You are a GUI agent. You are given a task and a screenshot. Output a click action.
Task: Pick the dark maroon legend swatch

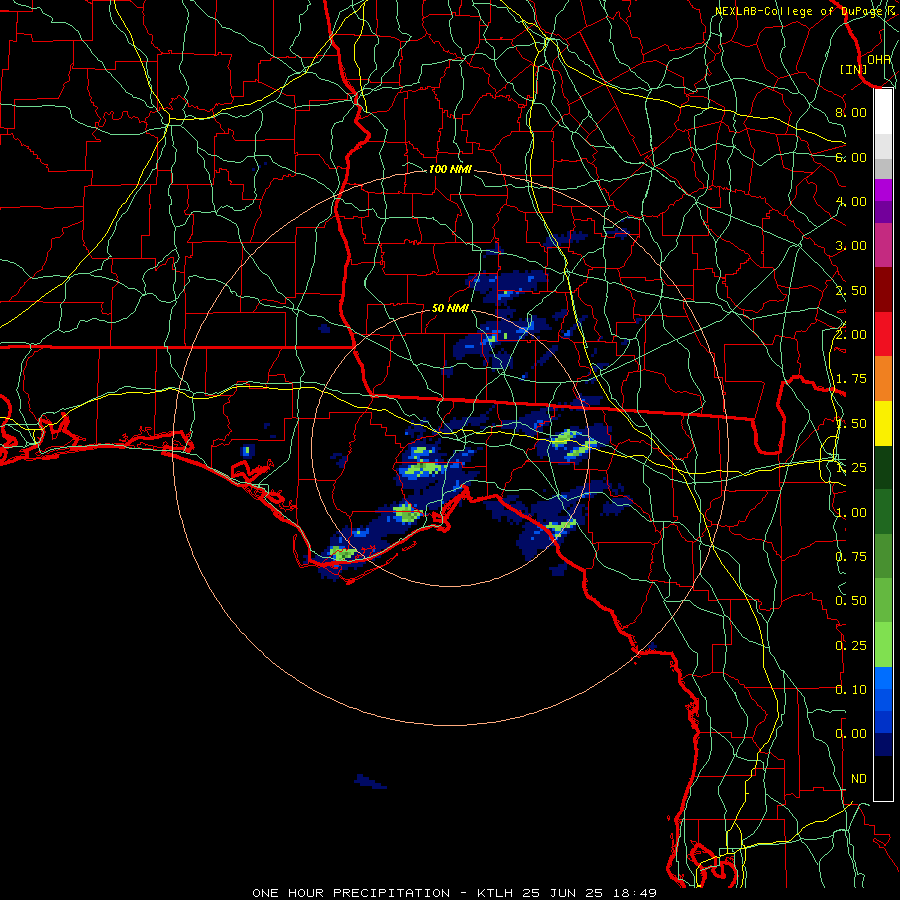pos(883,290)
